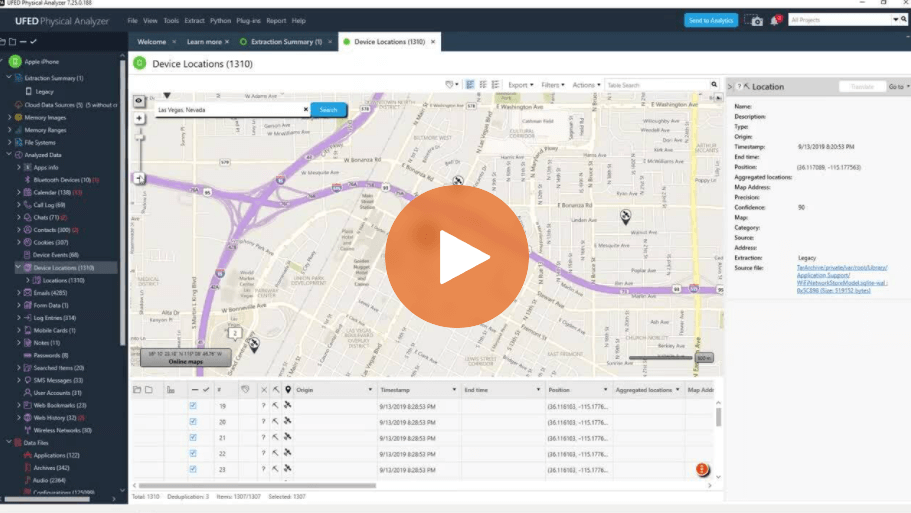The height and width of the screenshot is (513, 911).
Task: Toggle the map eye visibility icon
Action: (x=138, y=101)
